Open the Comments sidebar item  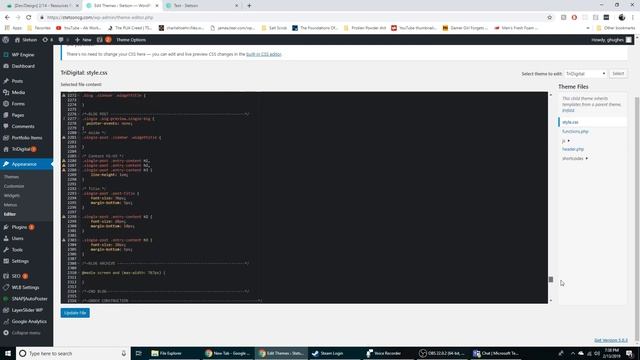pos(23,127)
